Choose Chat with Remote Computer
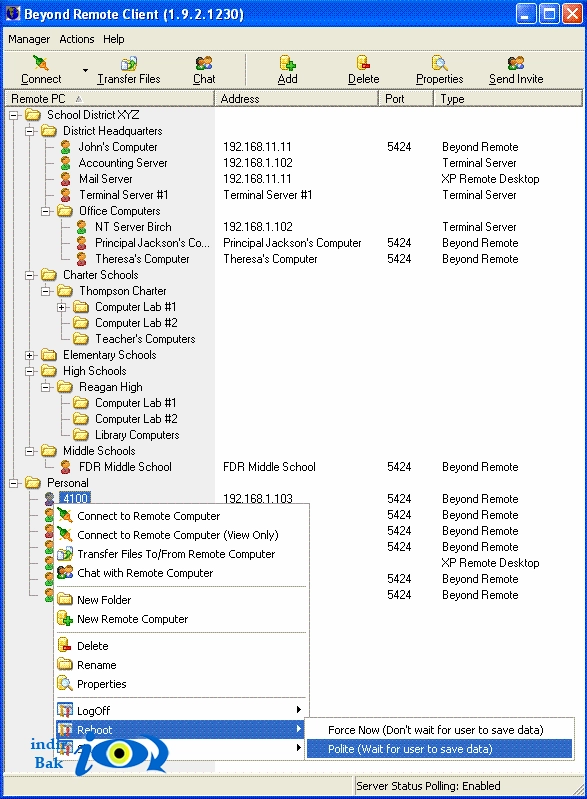The width and height of the screenshot is (587, 799). [181, 573]
